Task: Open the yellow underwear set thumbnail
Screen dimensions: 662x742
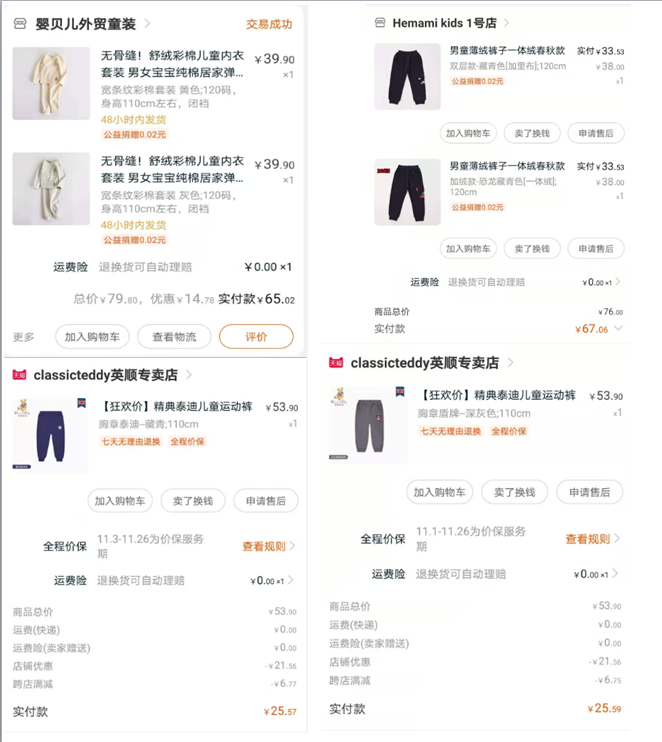Action: 51,83
